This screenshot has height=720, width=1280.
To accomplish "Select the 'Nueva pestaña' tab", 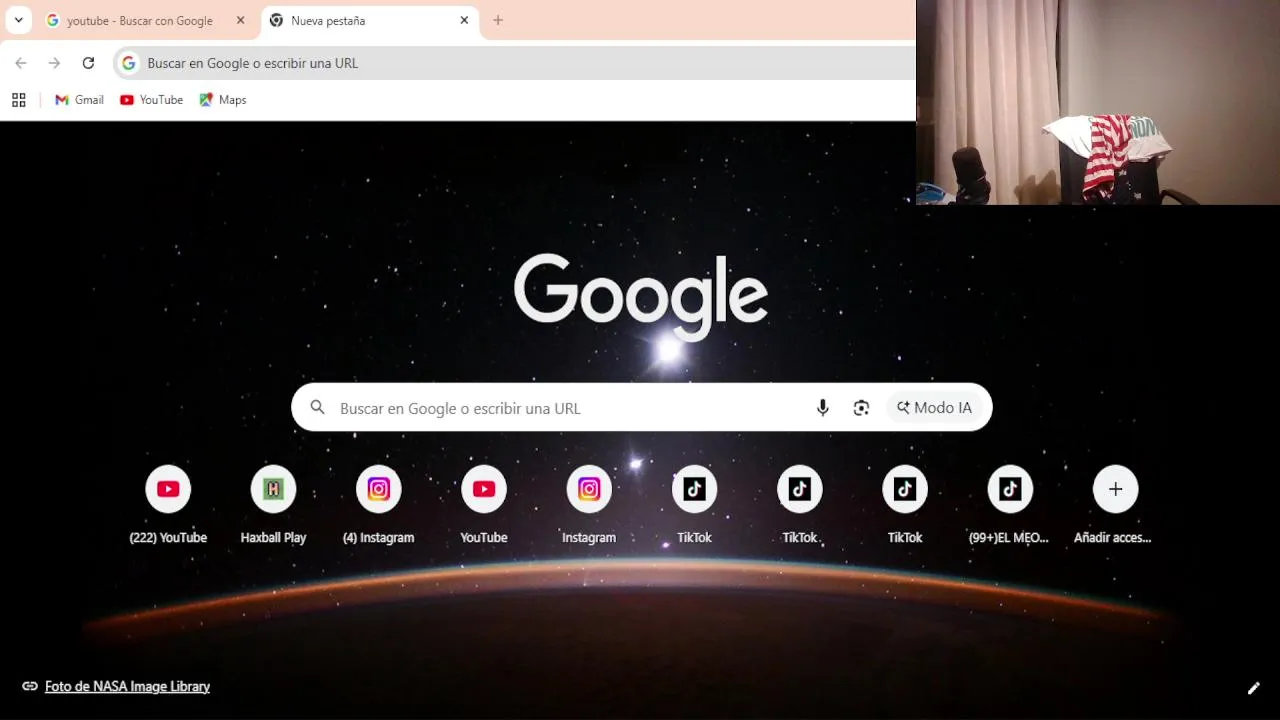I will coord(371,20).
